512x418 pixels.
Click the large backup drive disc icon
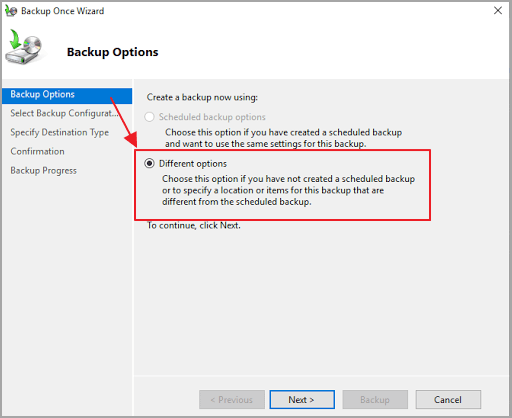24,47
